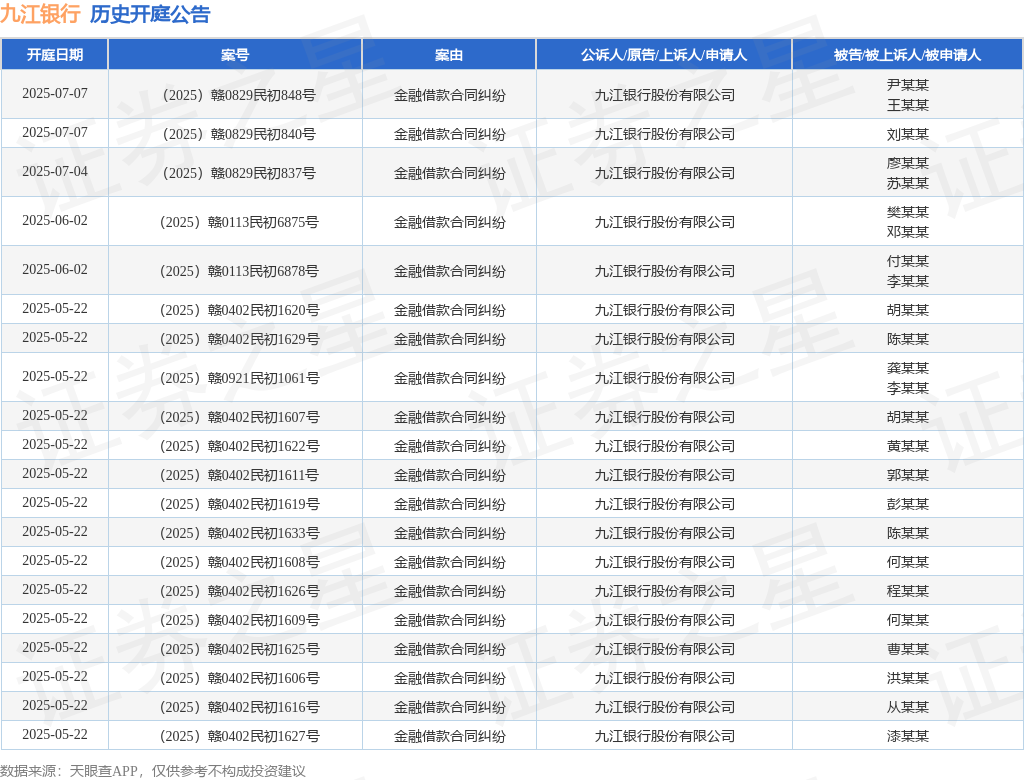Select the 案号 column header

pyautogui.click(x=235, y=55)
